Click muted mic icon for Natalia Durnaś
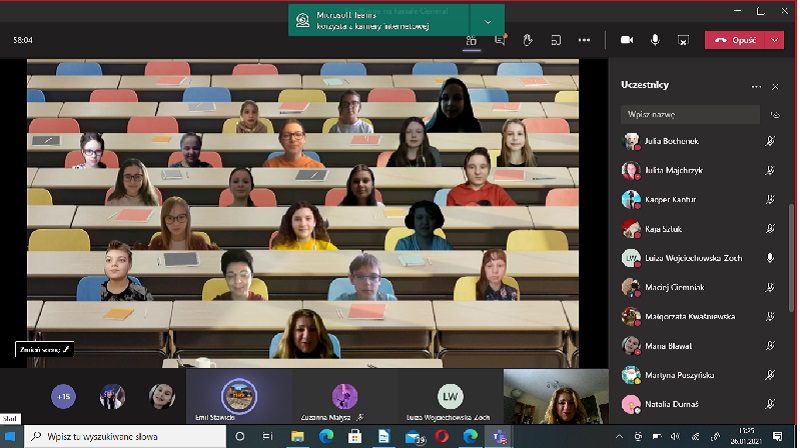This screenshot has width=800, height=448. point(770,404)
